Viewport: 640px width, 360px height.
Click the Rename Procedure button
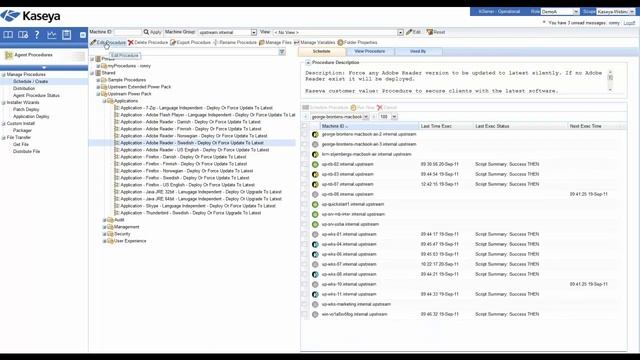point(235,42)
